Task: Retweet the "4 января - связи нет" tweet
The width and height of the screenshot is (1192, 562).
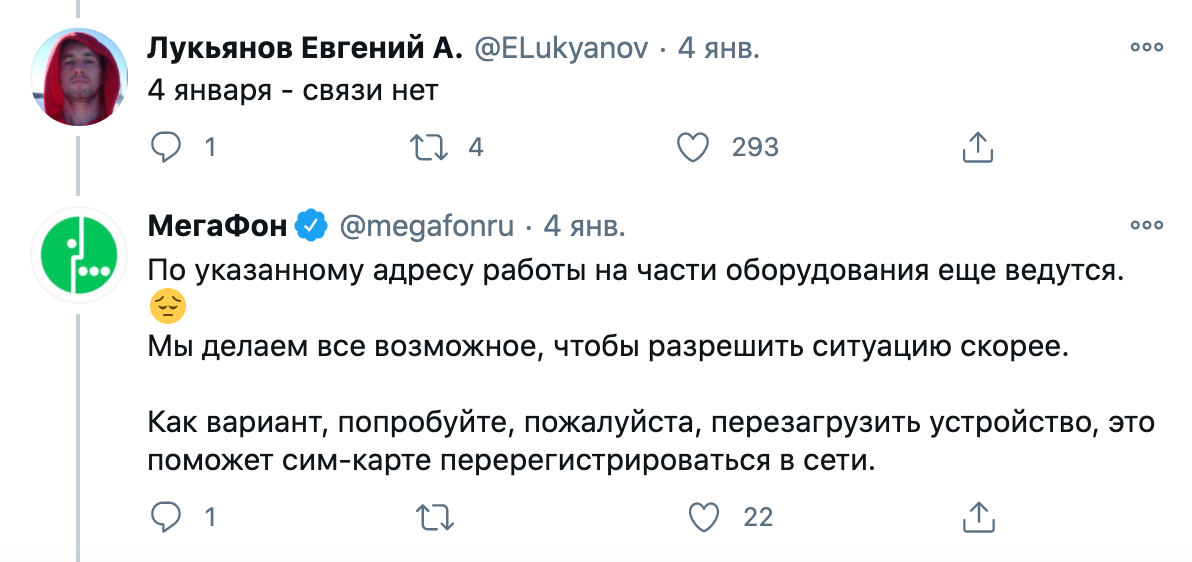Action: [x=428, y=148]
